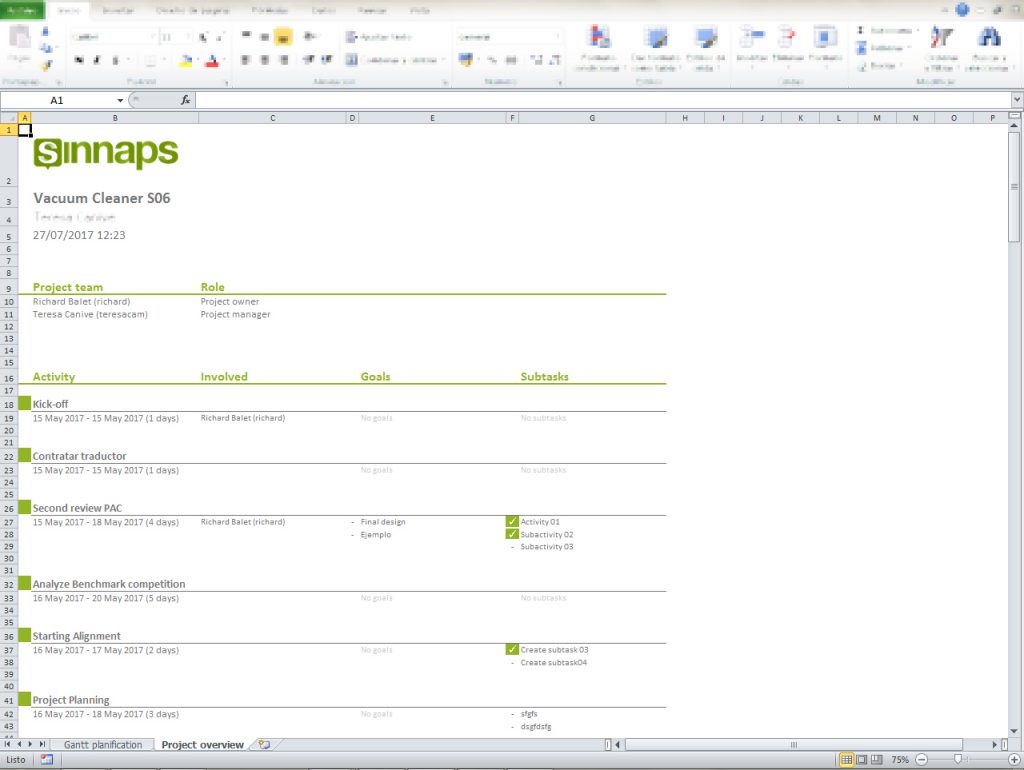Click the green Archivo file button
Viewport: 1024px width, 770px height.
(x=22, y=10)
